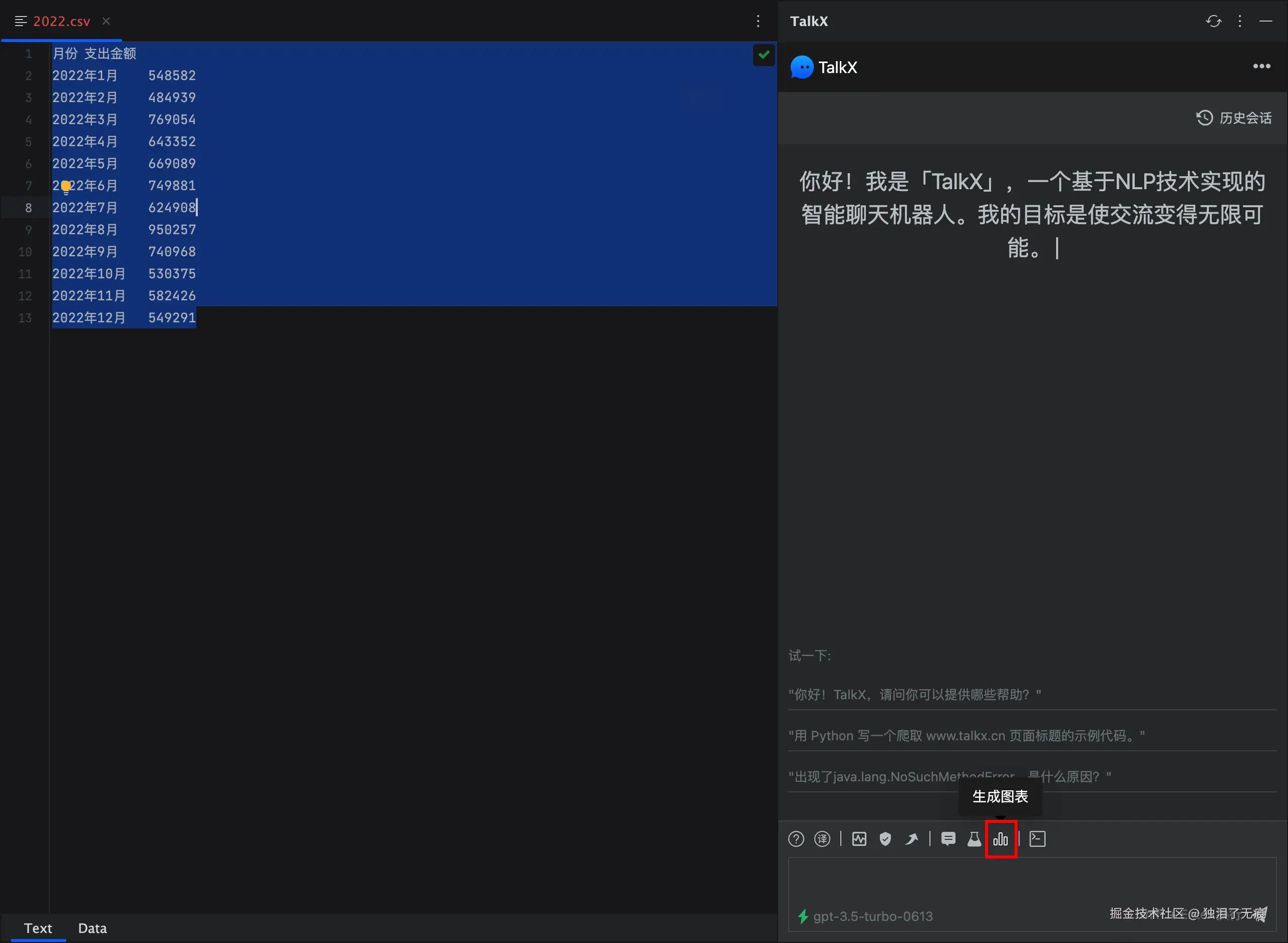This screenshot has height=943, width=1288.
Task: Click the green checkmark inspection icon
Action: 764,55
